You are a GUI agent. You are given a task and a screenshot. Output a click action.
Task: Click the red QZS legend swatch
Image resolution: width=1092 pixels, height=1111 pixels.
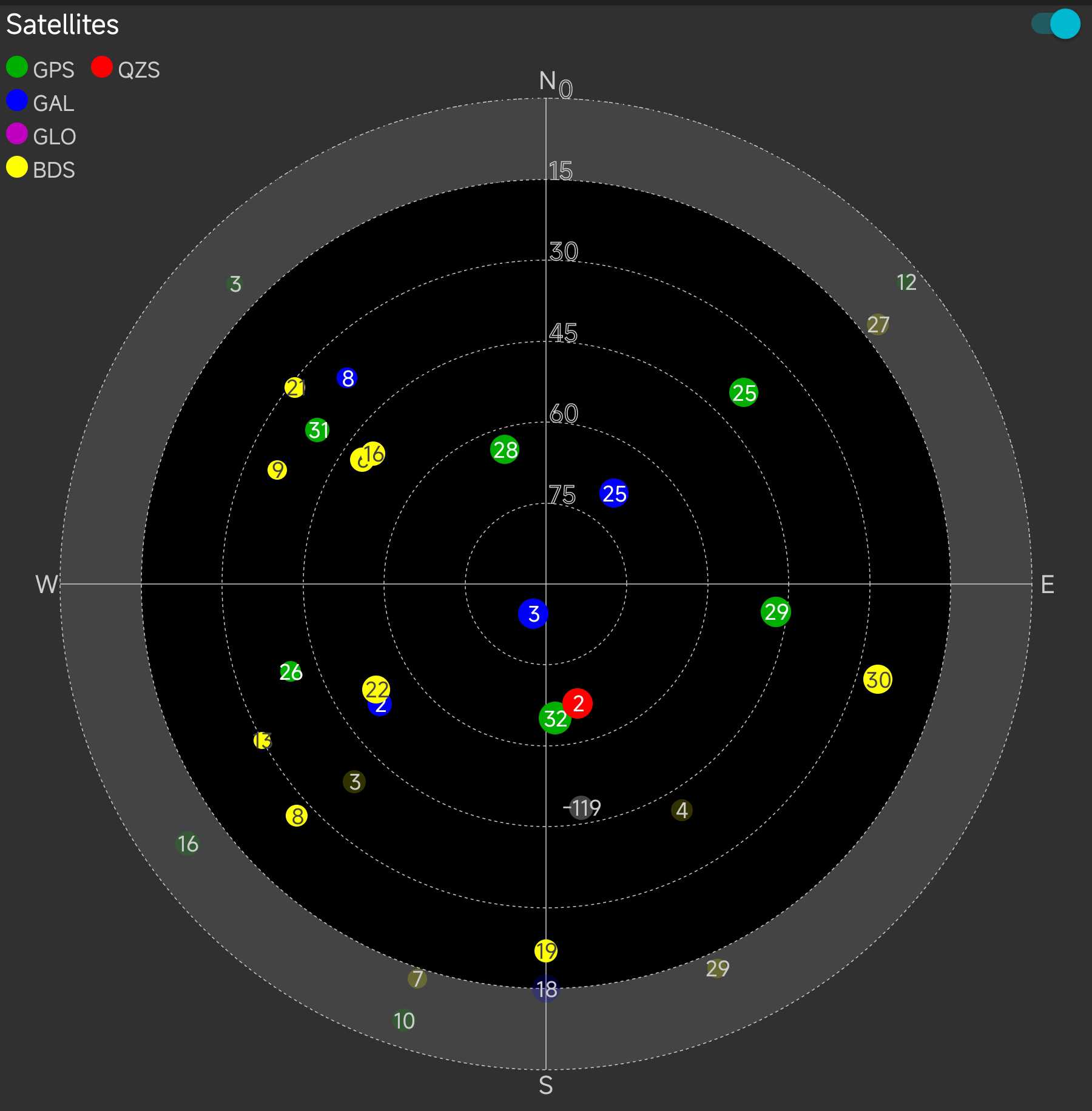(102, 67)
